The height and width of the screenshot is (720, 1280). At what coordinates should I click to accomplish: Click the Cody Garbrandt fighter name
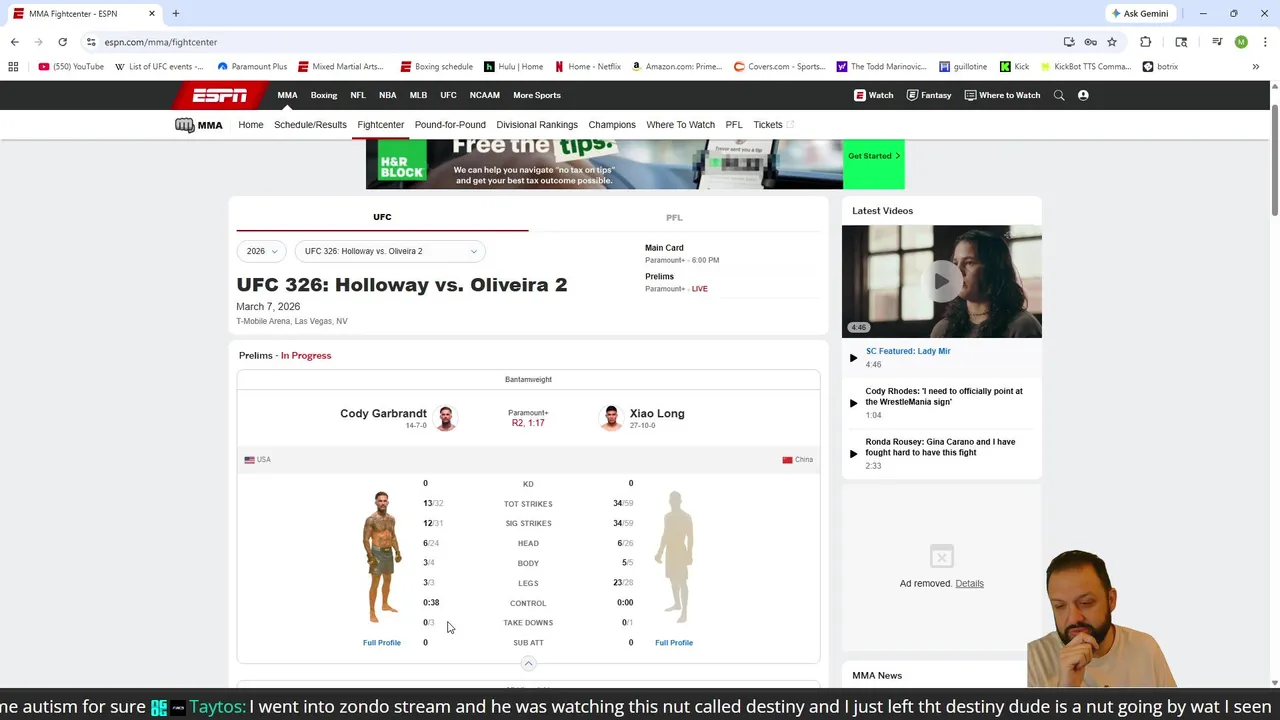pyautogui.click(x=383, y=414)
